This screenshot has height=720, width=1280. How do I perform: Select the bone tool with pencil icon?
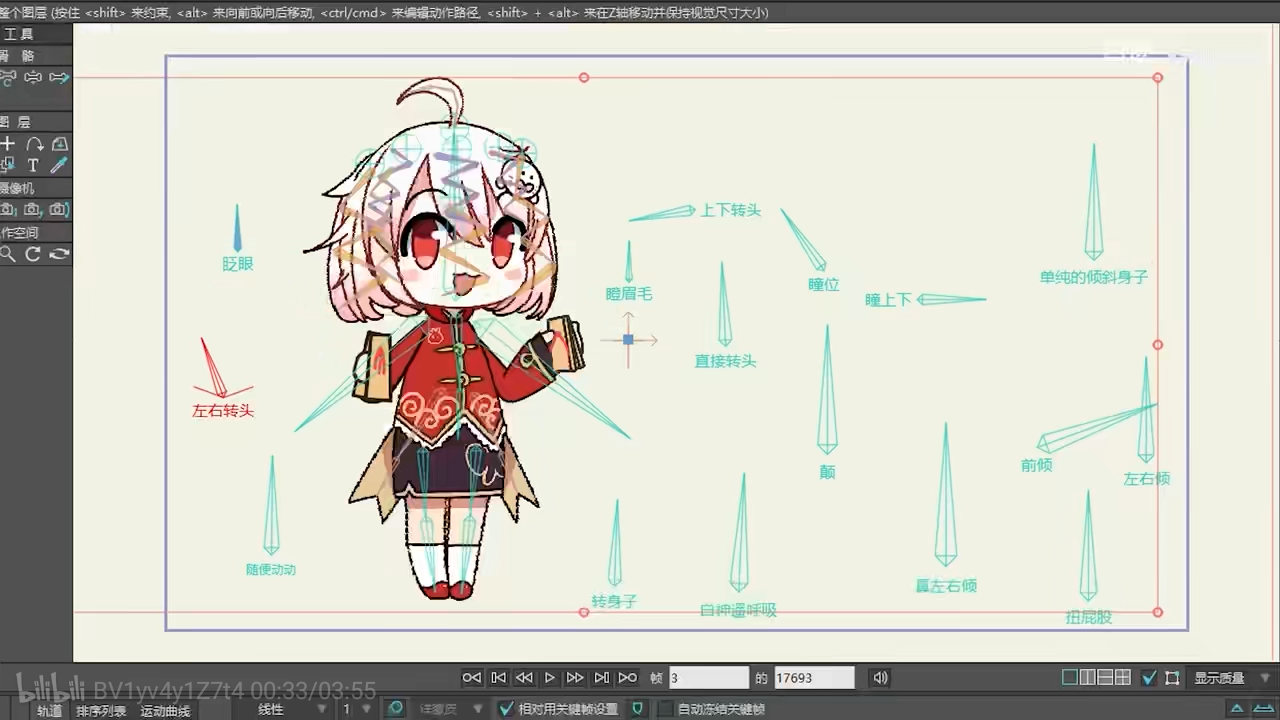point(59,77)
